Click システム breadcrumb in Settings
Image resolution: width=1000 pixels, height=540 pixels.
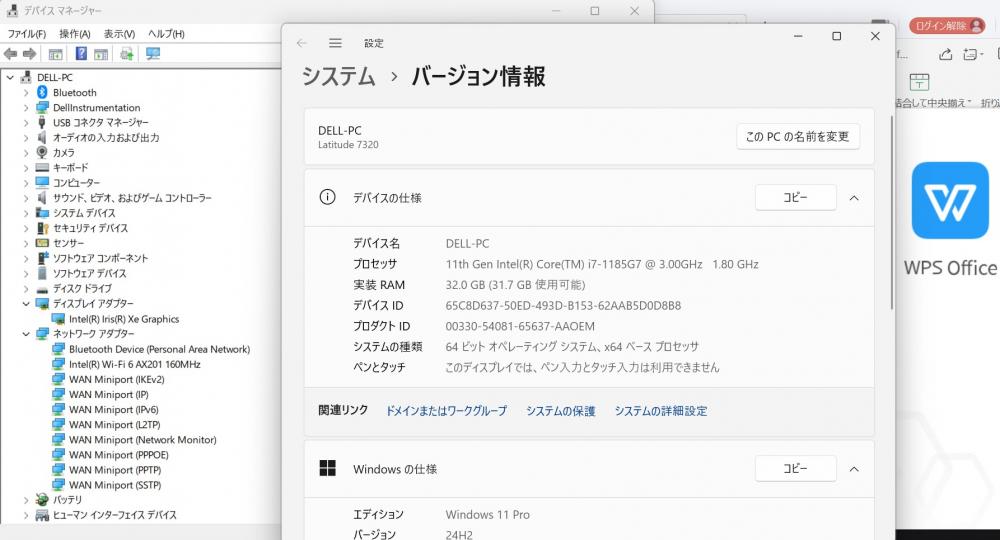pyautogui.click(x=339, y=77)
